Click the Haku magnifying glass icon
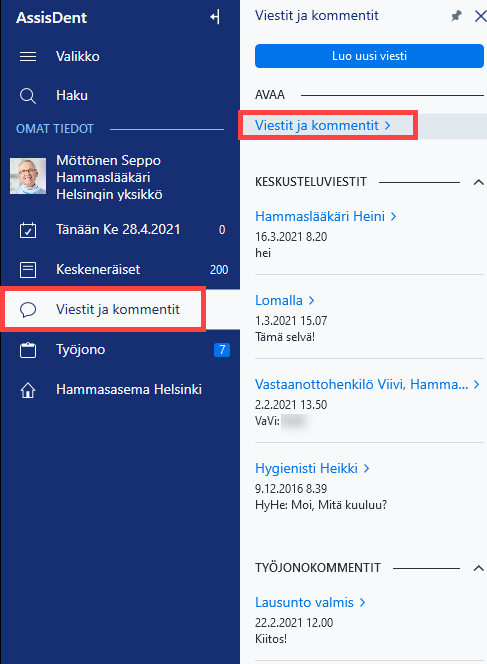The image size is (487, 664). pyautogui.click(x=28, y=96)
